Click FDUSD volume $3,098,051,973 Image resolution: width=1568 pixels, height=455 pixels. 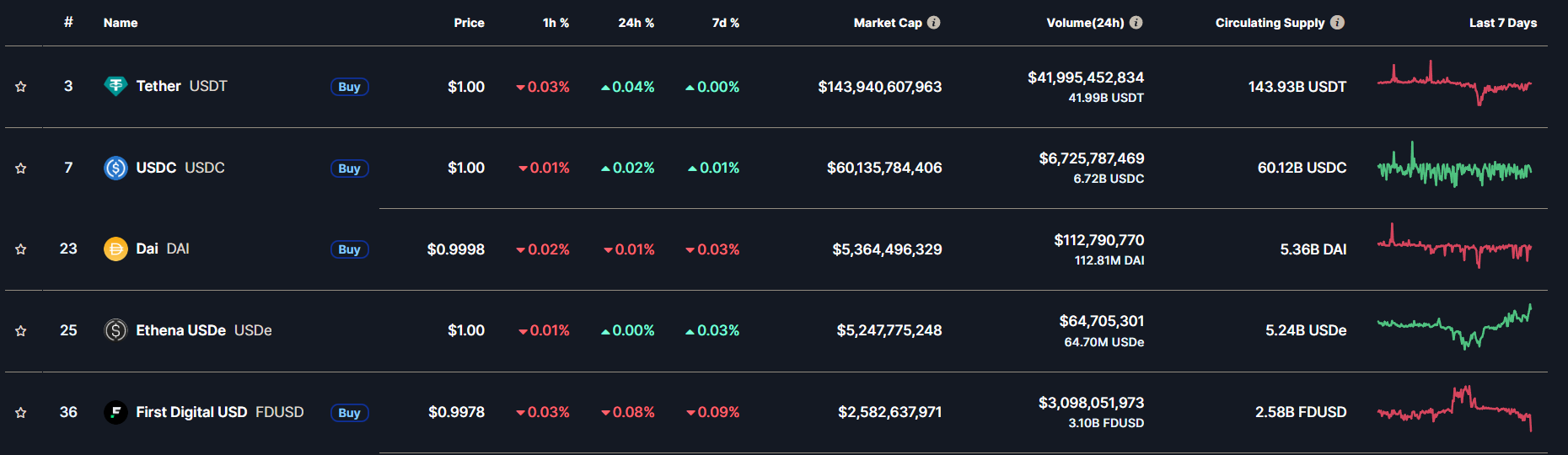[1092, 403]
